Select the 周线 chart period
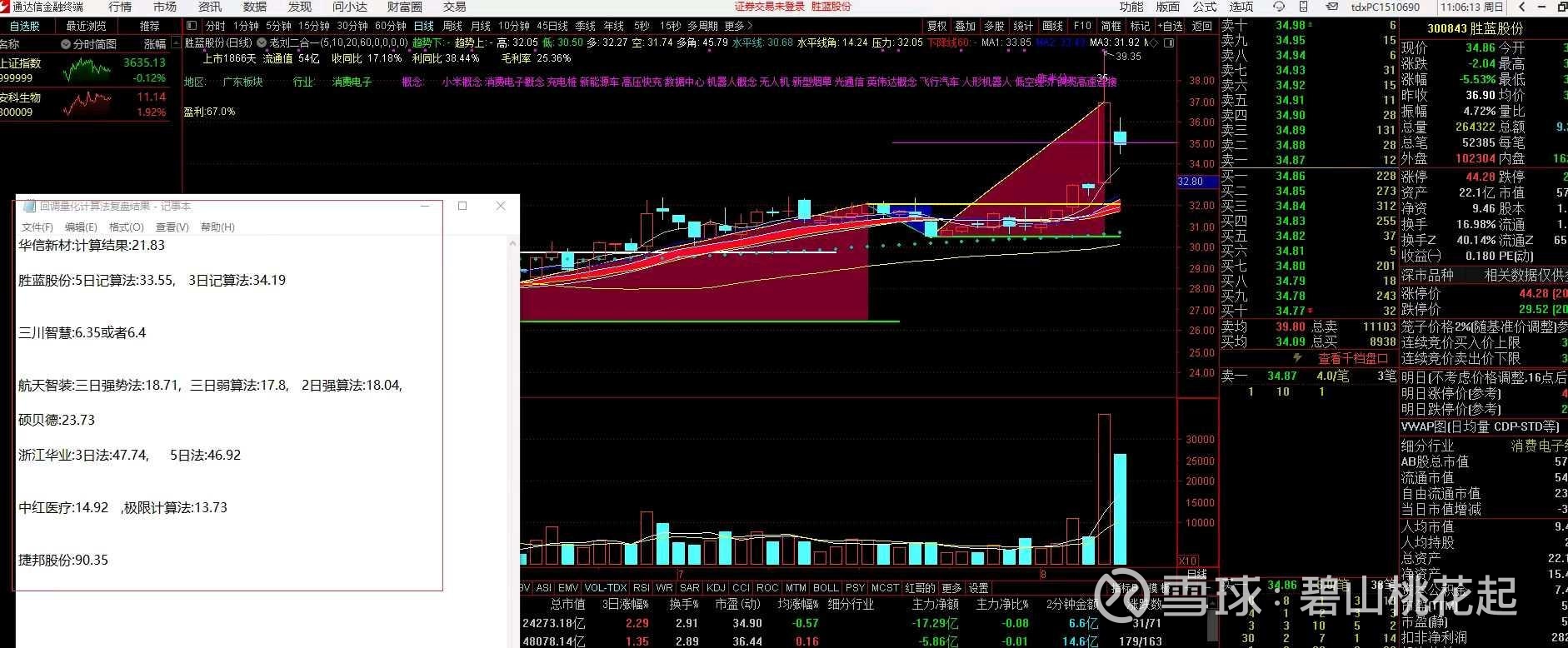 click(452, 26)
